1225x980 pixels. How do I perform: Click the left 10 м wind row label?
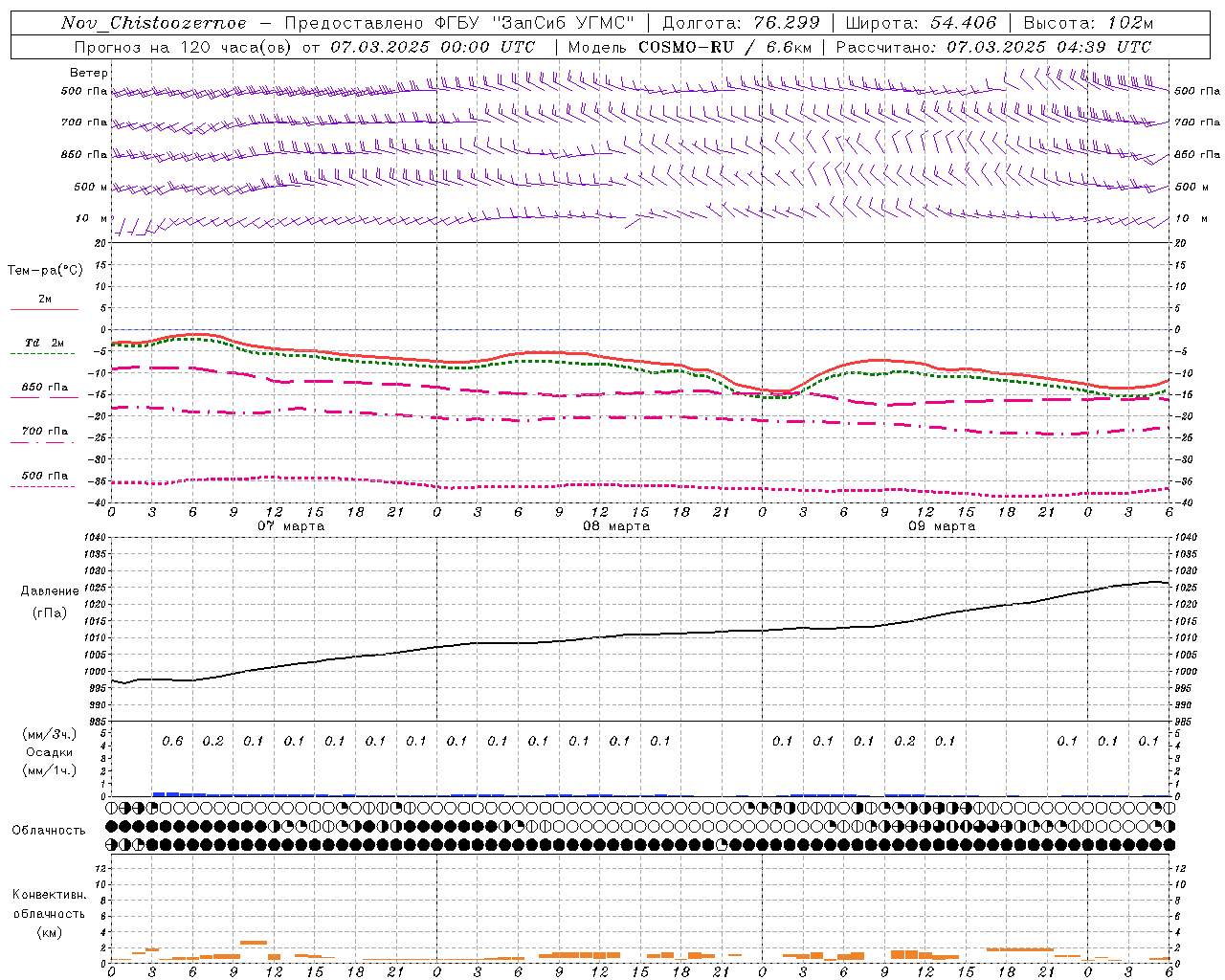(93, 218)
